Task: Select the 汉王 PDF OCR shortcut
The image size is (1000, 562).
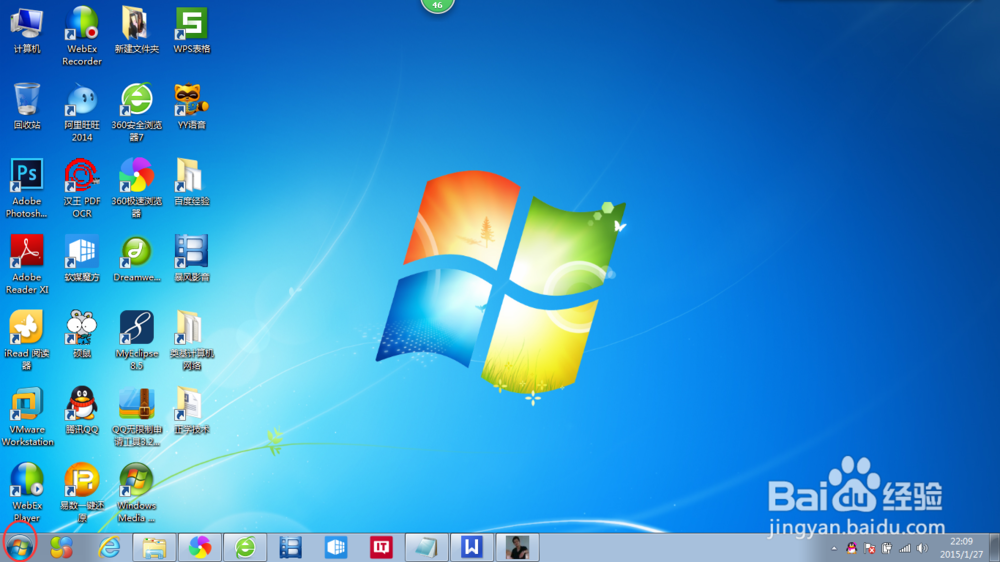Action: coord(82,189)
